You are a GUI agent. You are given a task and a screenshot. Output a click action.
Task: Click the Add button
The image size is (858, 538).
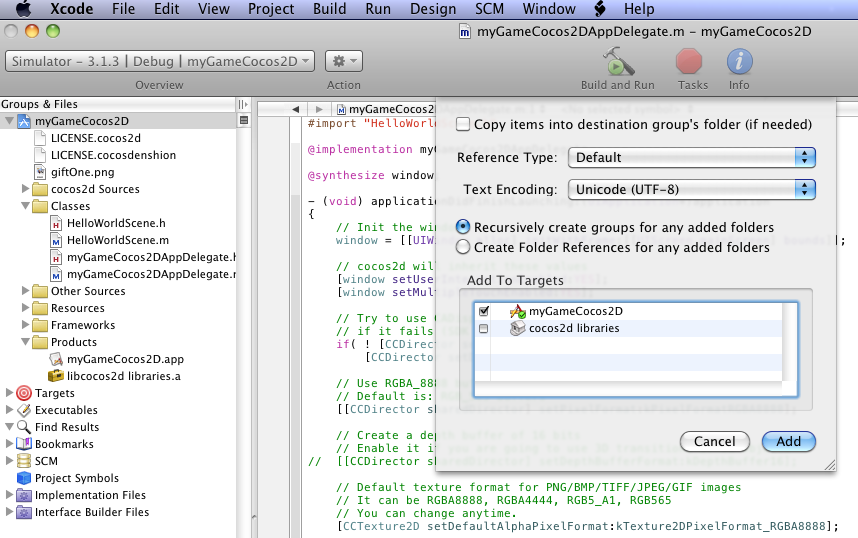pos(789,441)
